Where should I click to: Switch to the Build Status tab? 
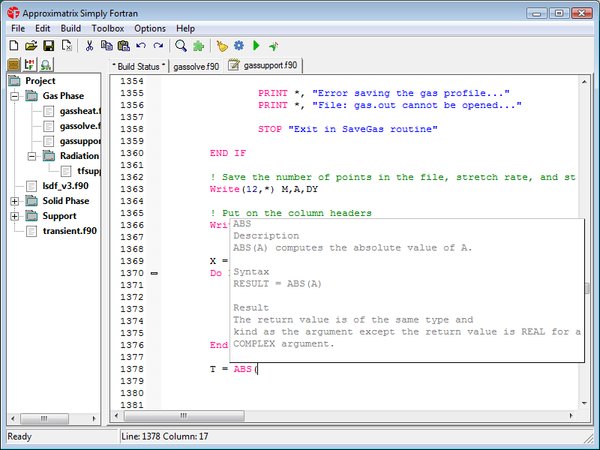click(x=139, y=66)
